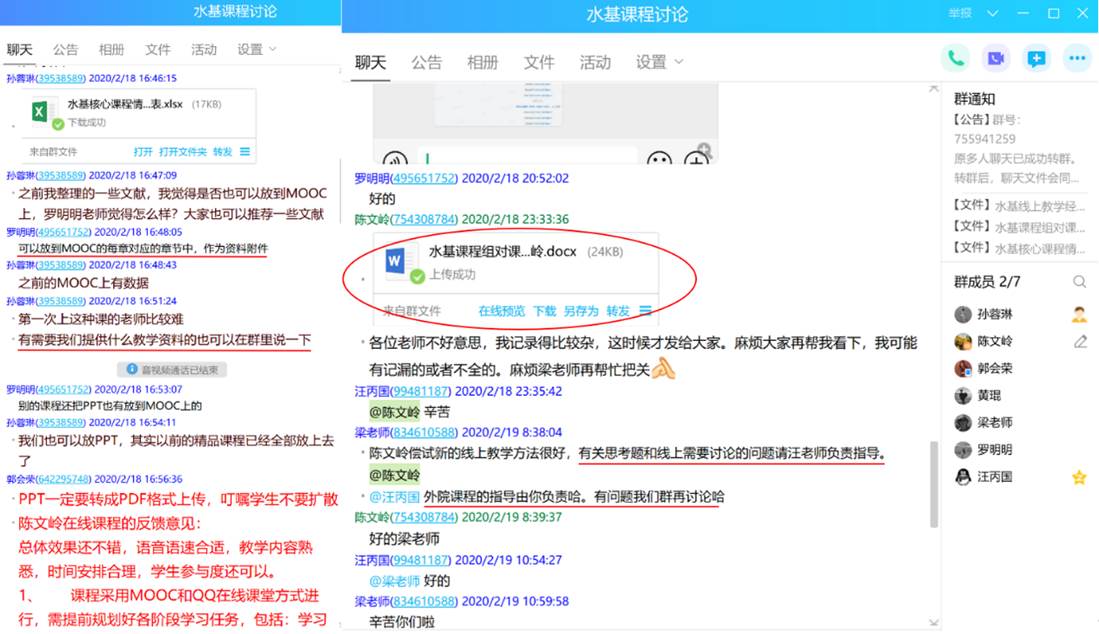Open the xlsx file card's hamburger menu

tap(245, 152)
